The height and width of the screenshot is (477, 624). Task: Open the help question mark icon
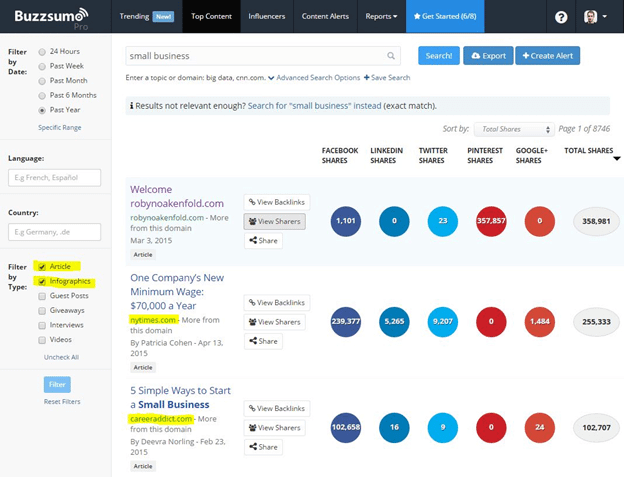point(561,17)
